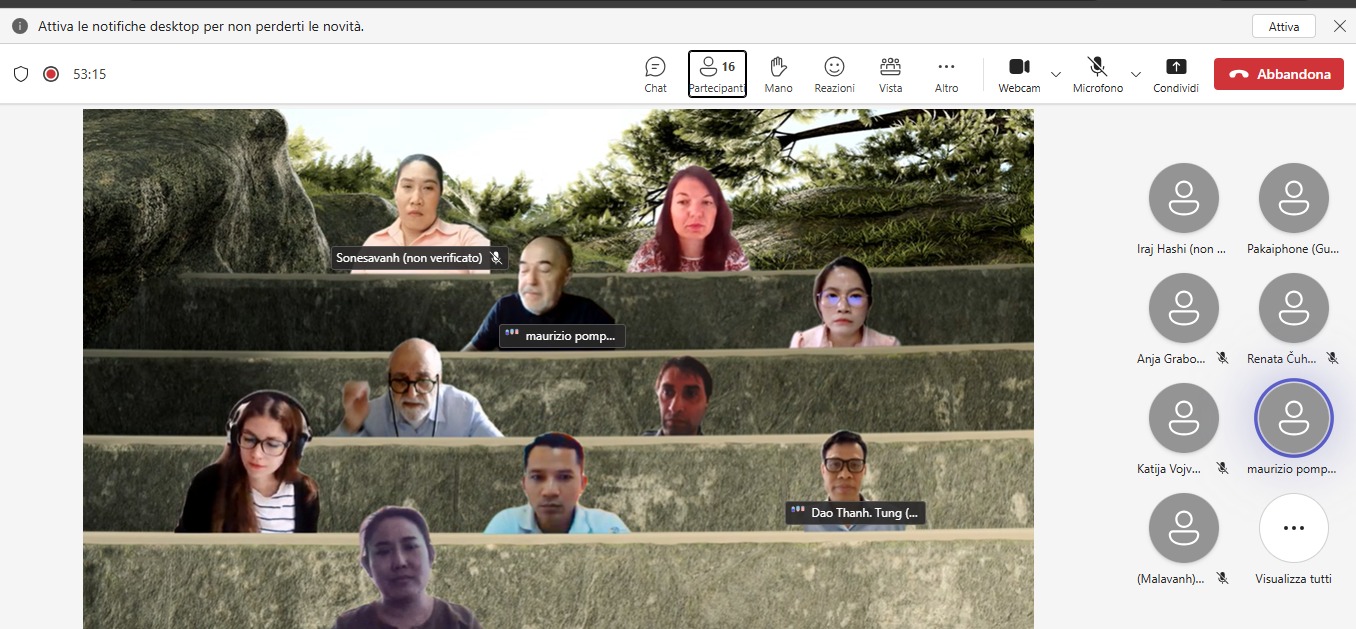This screenshot has width=1356, height=629.
Task: Select Renata Čuh participant avatar
Action: pyautogui.click(x=1294, y=308)
